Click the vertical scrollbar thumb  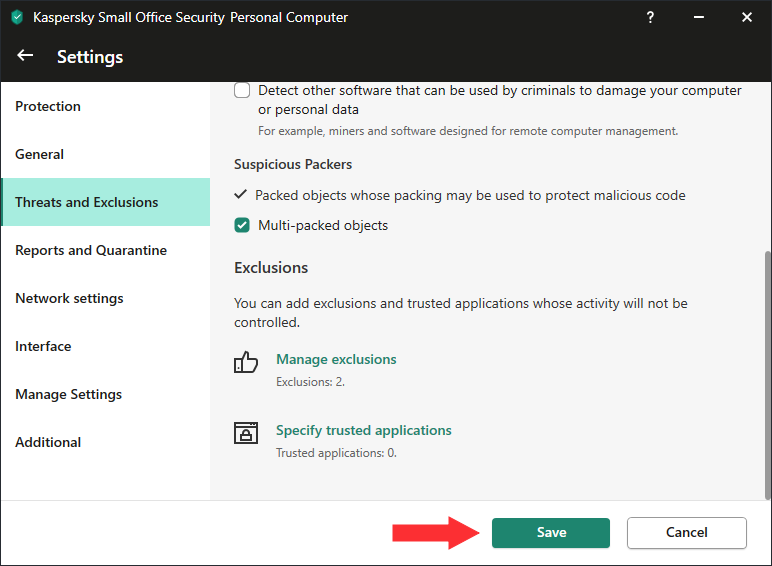click(767, 376)
